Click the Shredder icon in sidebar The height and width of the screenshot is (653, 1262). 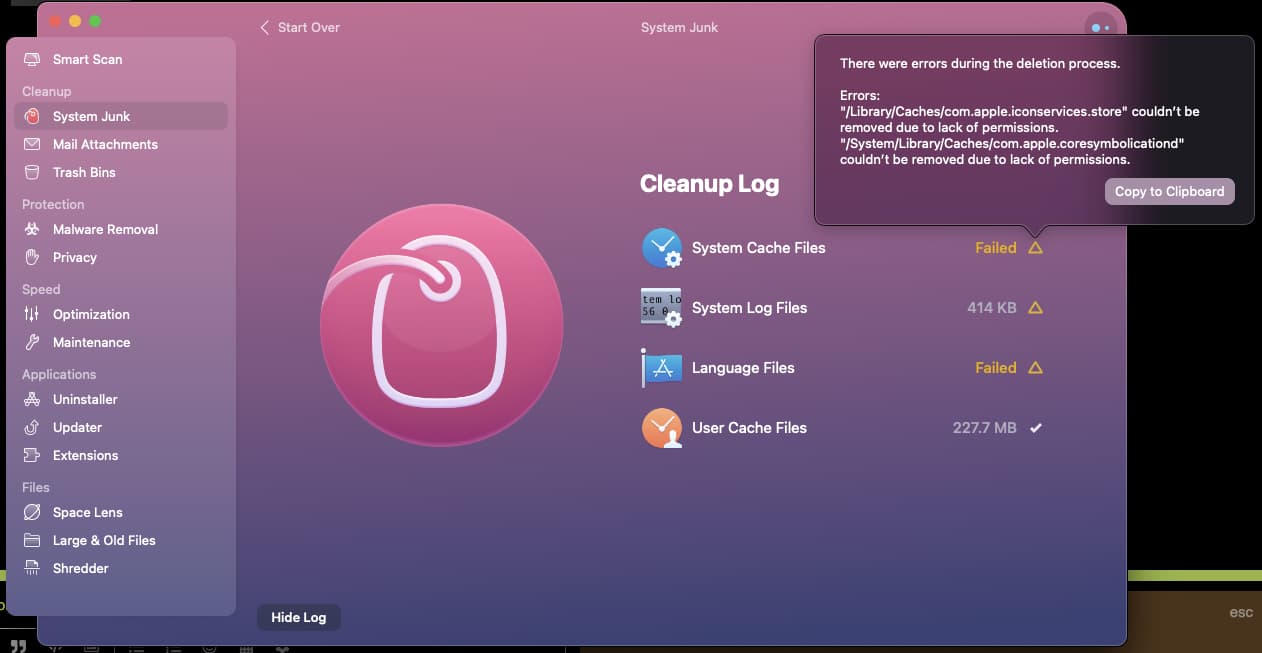click(32, 569)
